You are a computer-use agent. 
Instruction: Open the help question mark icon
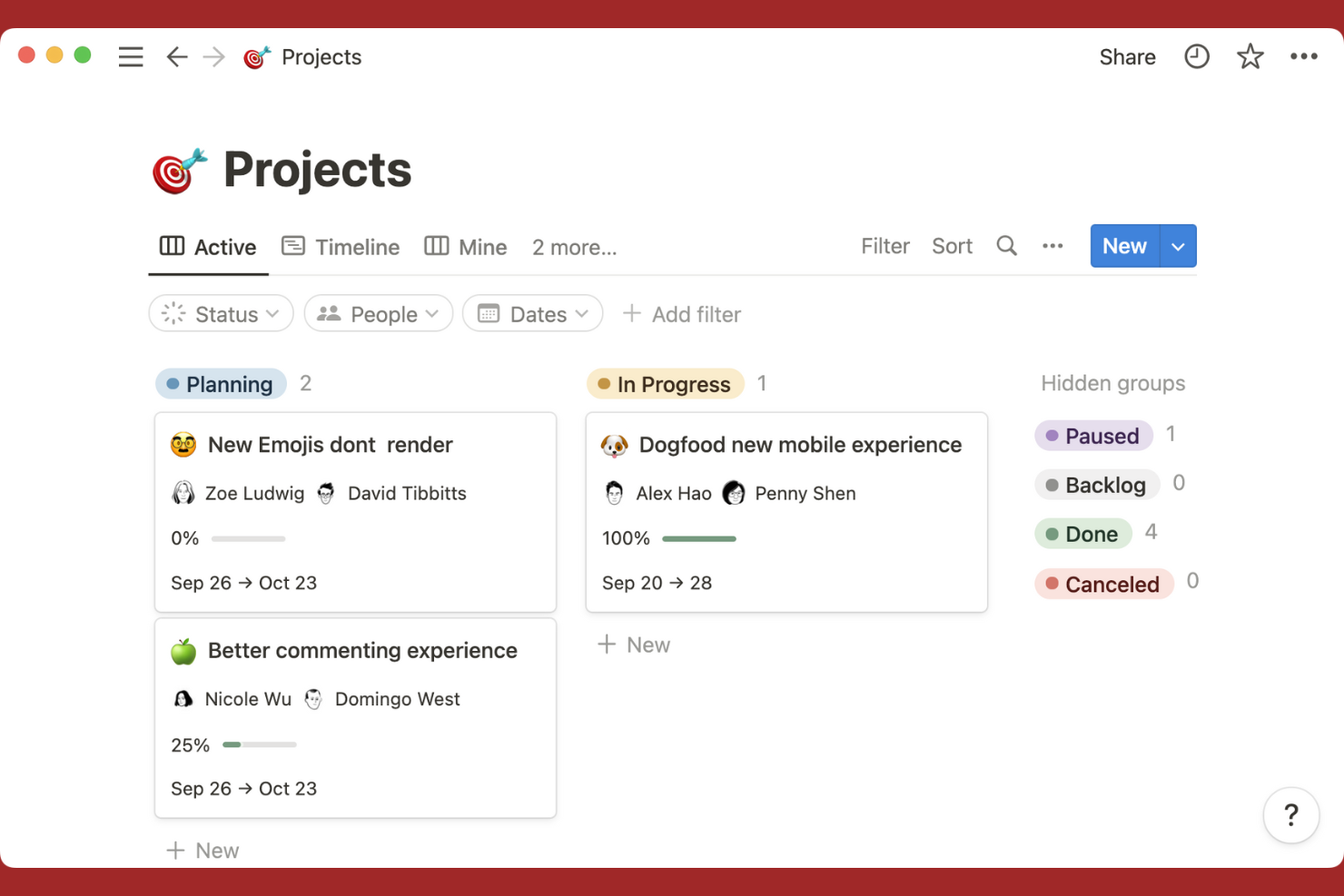click(x=1290, y=815)
